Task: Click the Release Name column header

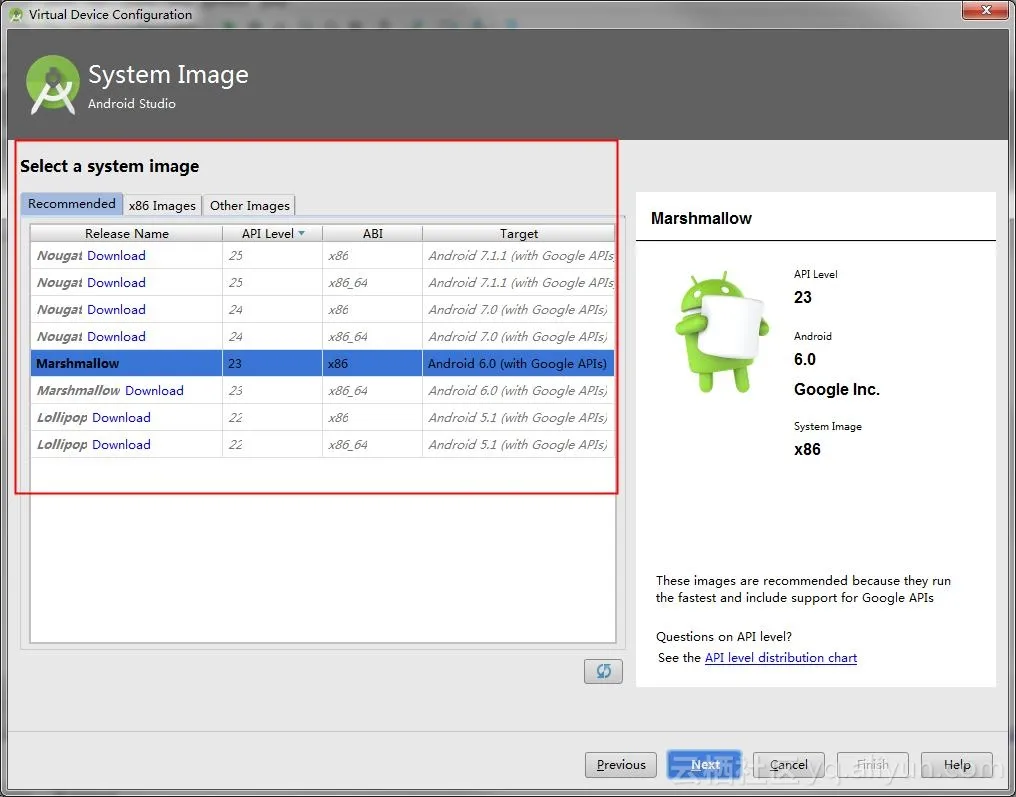Action: click(x=126, y=233)
